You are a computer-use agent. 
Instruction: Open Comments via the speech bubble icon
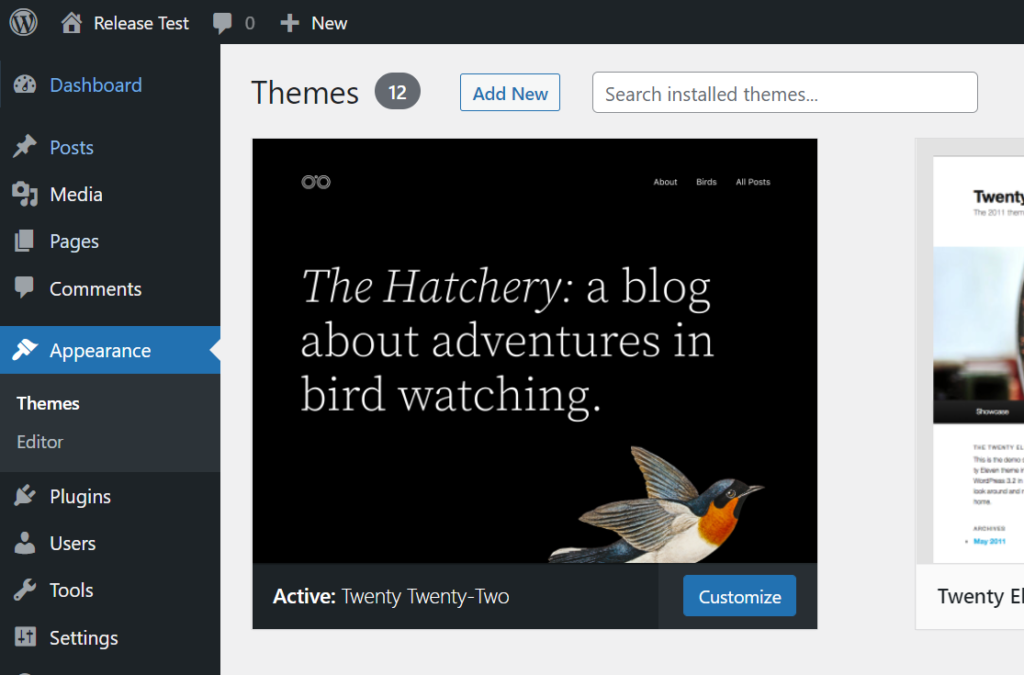[26, 289]
